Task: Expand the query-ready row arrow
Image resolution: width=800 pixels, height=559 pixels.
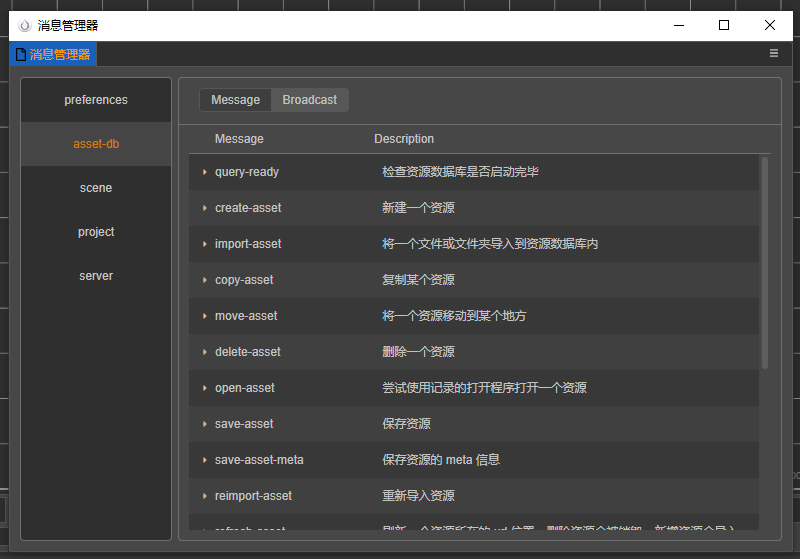Action: 205,172
